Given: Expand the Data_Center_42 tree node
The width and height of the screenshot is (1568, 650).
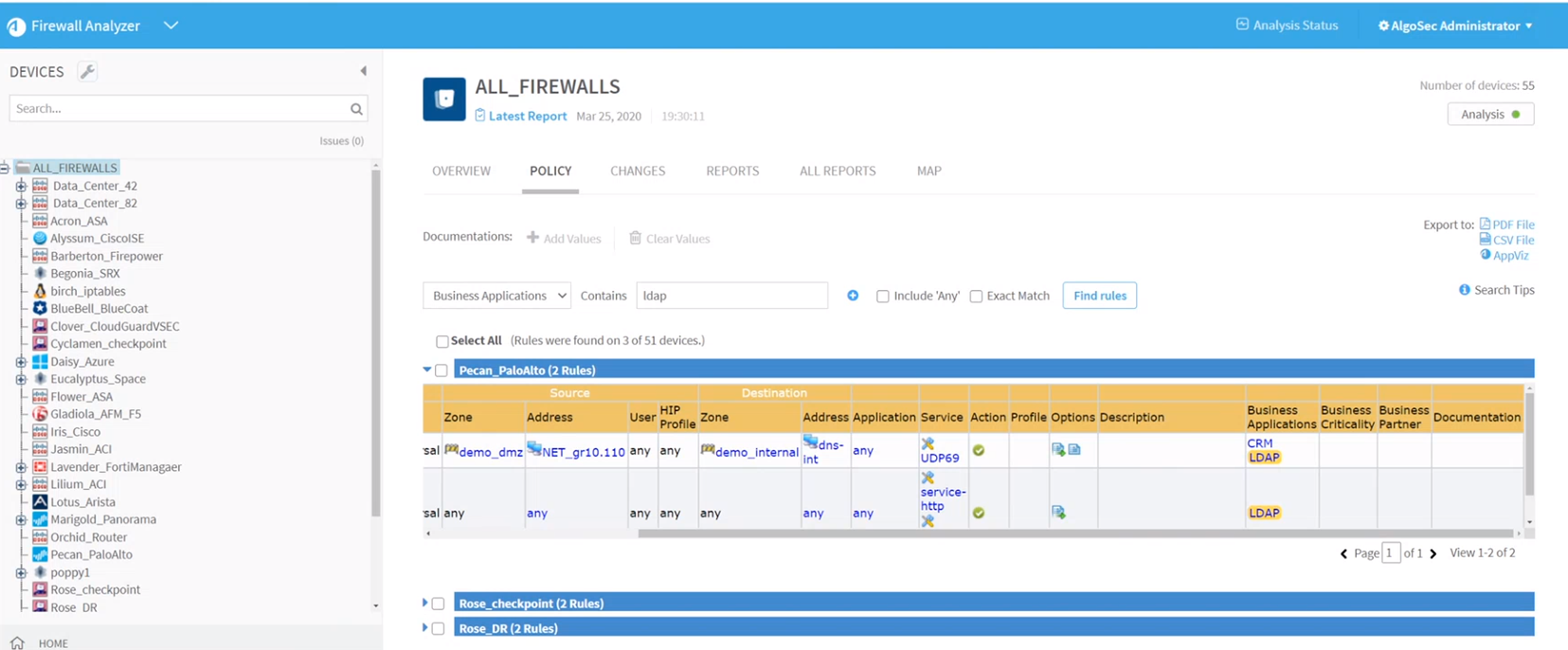Looking at the screenshot, I should (x=21, y=186).
